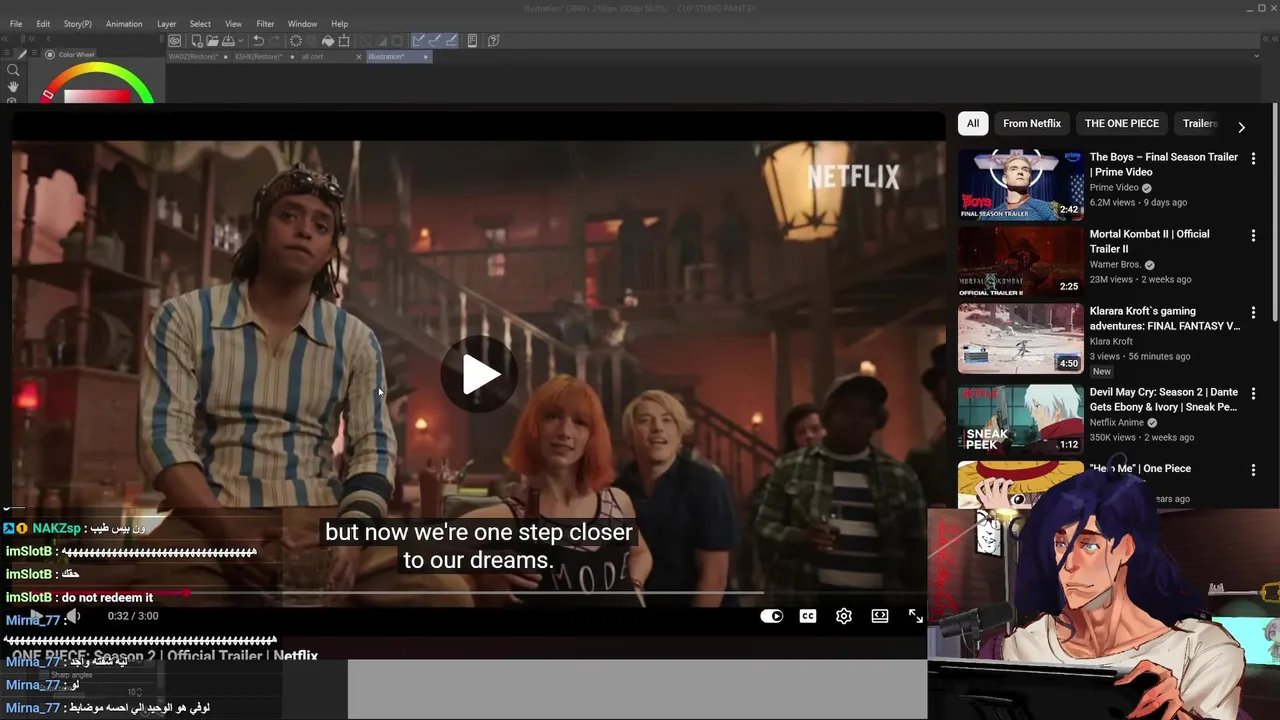Switch to WADZ[Restore]* document tab
The height and width of the screenshot is (720, 1280).
click(198, 57)
